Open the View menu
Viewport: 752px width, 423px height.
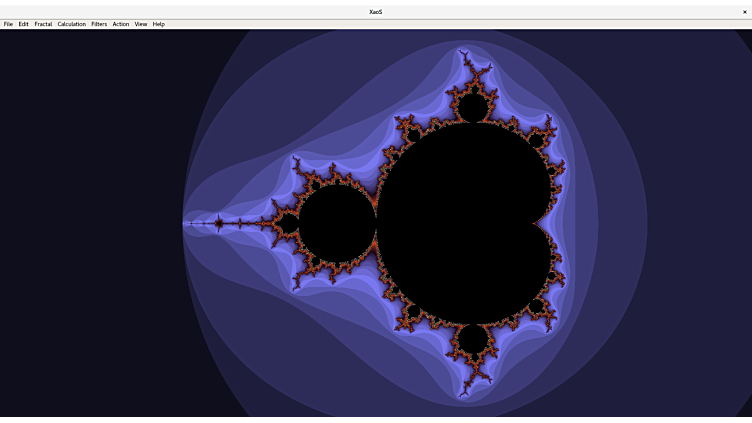pos(140,24)
